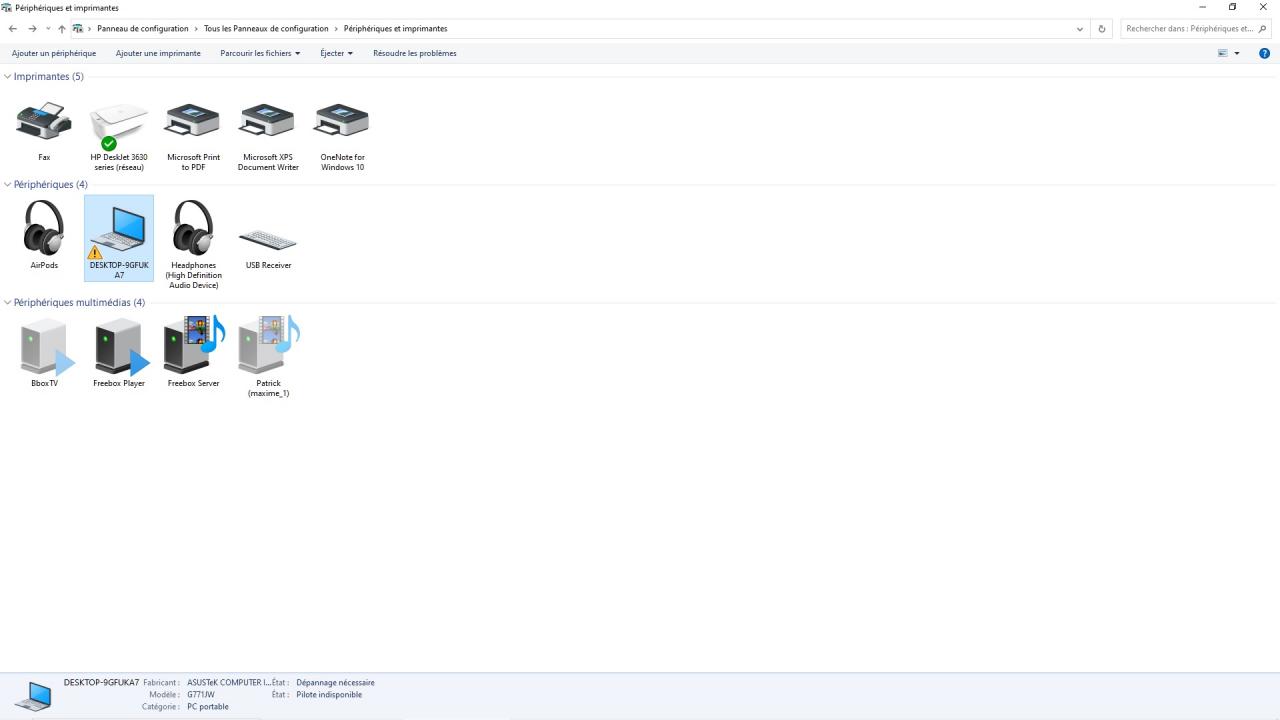This screenshot has height=720, width=1280.
Task: Click the PC portable category value
Action: [208, 707]
